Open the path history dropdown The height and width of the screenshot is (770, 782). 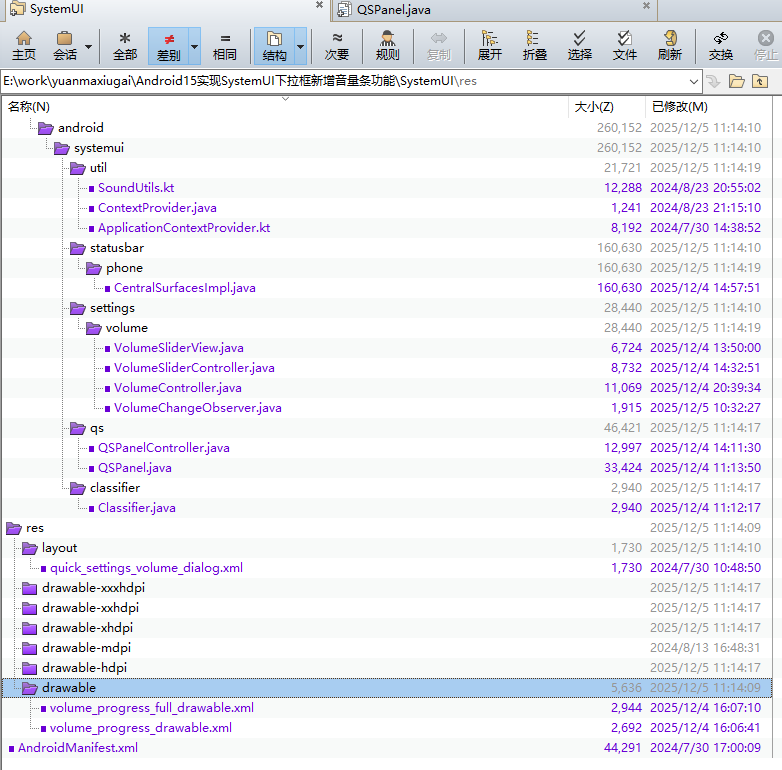(x=694, y=81)
